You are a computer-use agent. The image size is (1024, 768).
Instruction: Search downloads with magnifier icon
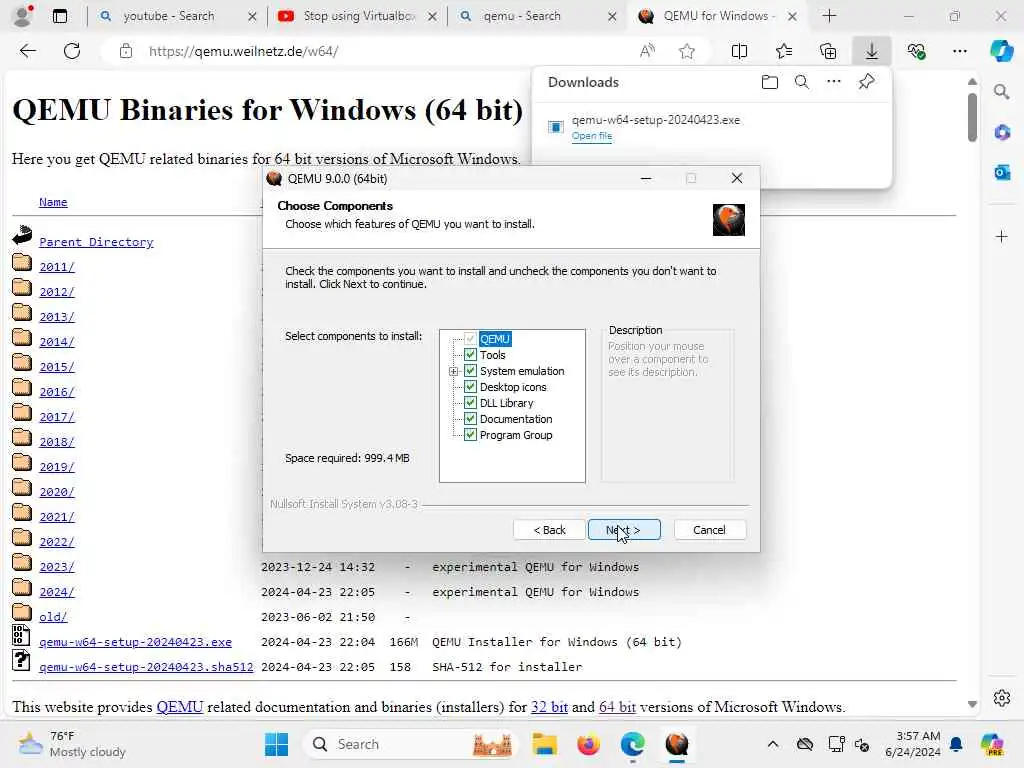pyautogui.click(x=802, y=82)
